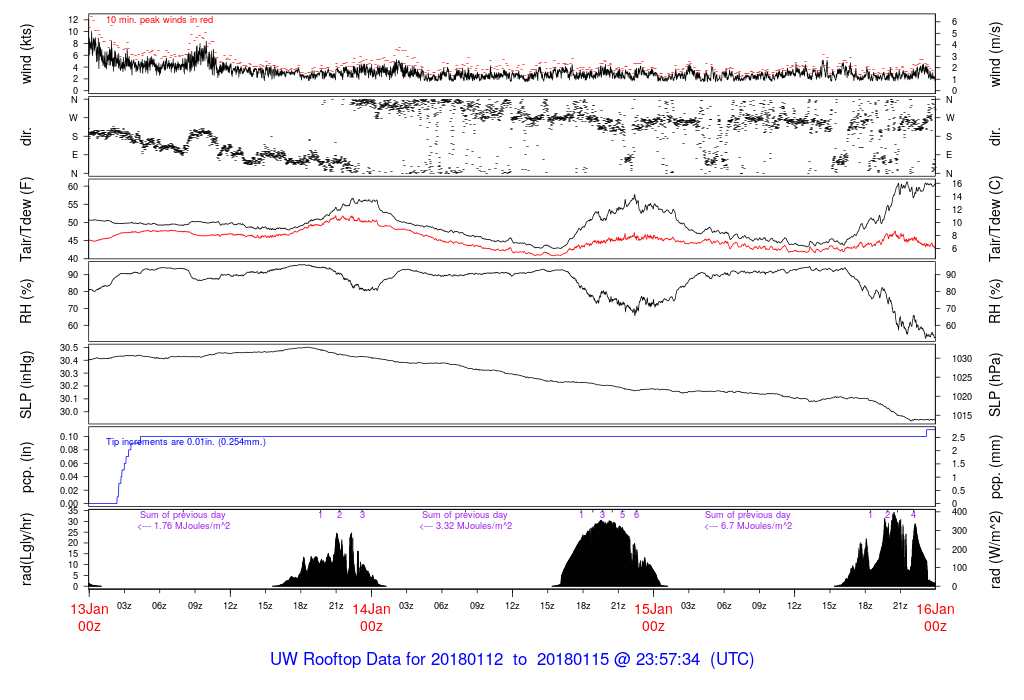Click the 'pcp. (mm)' axis label
Viewport: 1024px width, 700px height.
[x=995, y=468]
